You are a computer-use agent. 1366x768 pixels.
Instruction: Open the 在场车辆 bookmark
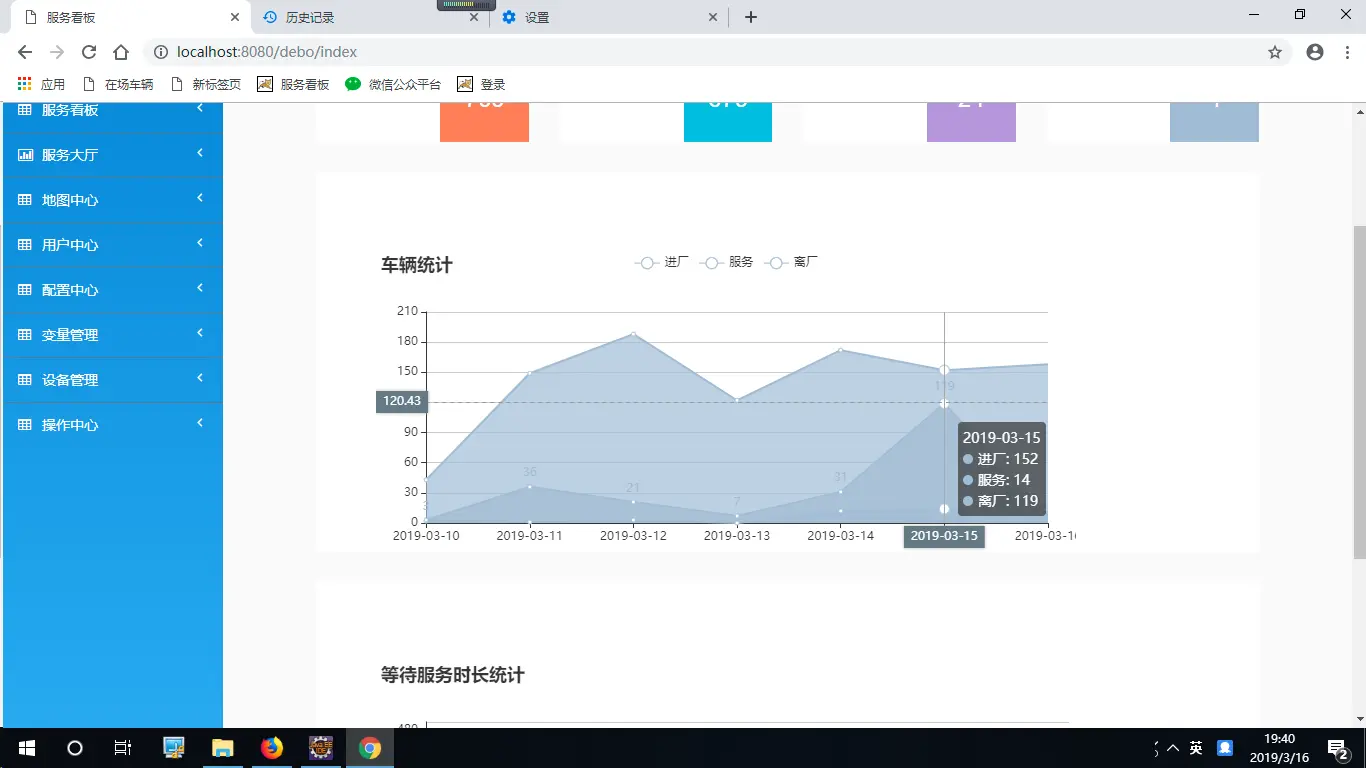point(118,84)
